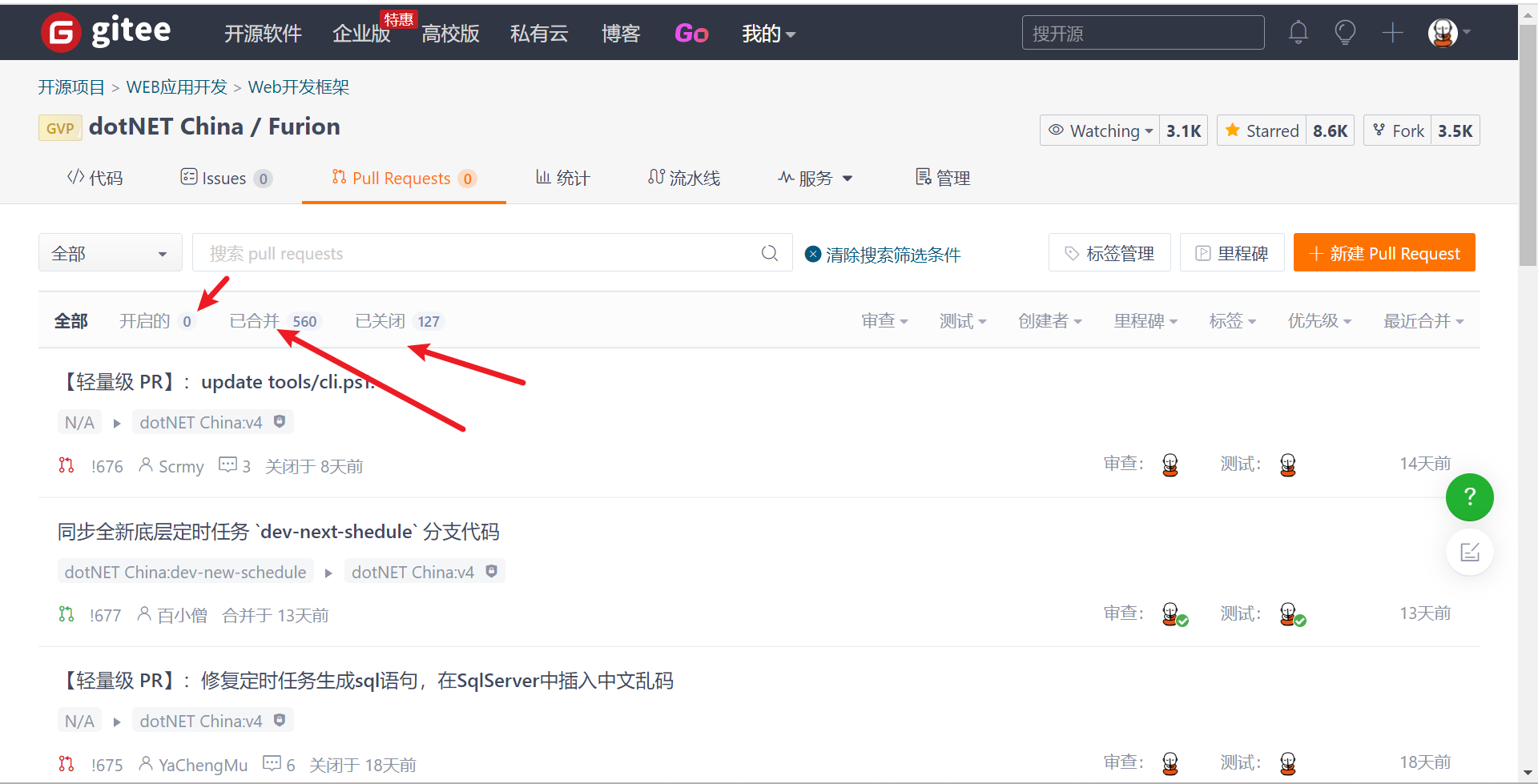Viewport: 1538px width, 784px height.
Task: Open the 全部 filter dropdown
Action: (x=110, y=254)
